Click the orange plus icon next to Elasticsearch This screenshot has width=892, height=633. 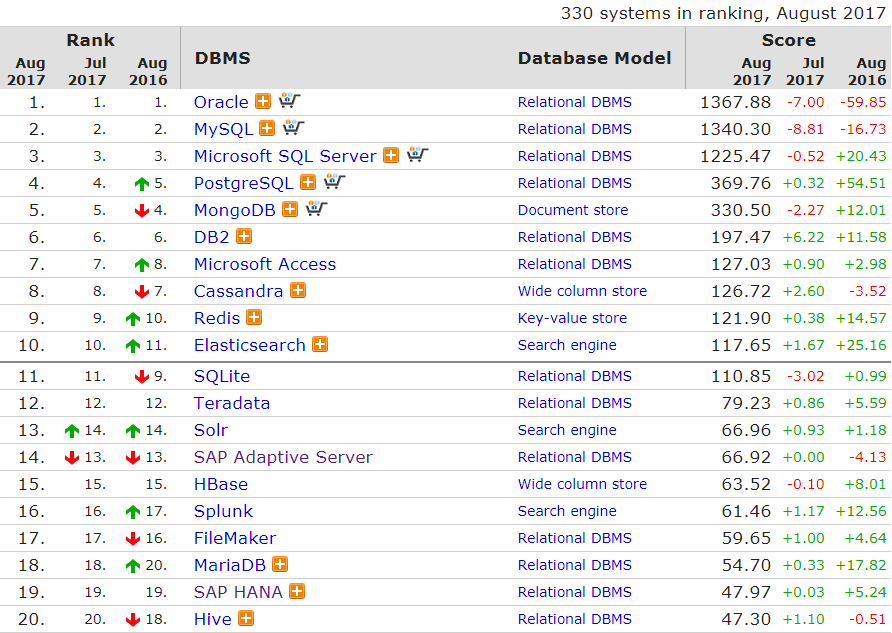320,344
